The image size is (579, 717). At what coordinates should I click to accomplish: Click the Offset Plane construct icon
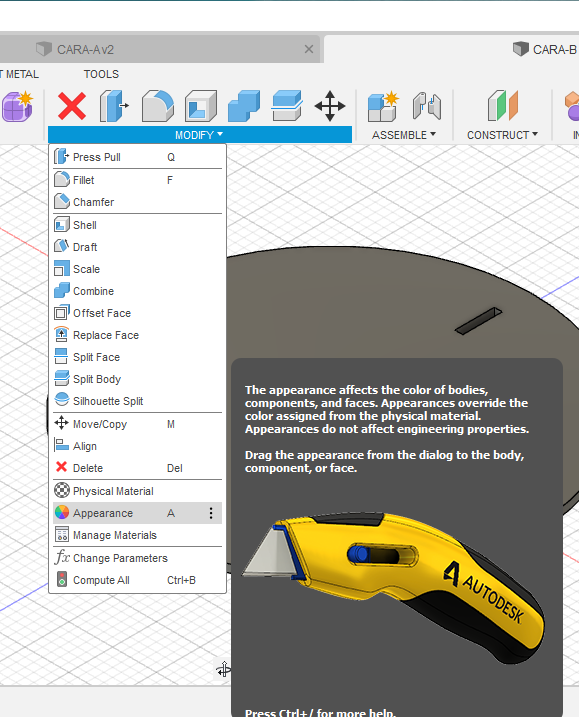pyautogui.click(x=503, y=106)
